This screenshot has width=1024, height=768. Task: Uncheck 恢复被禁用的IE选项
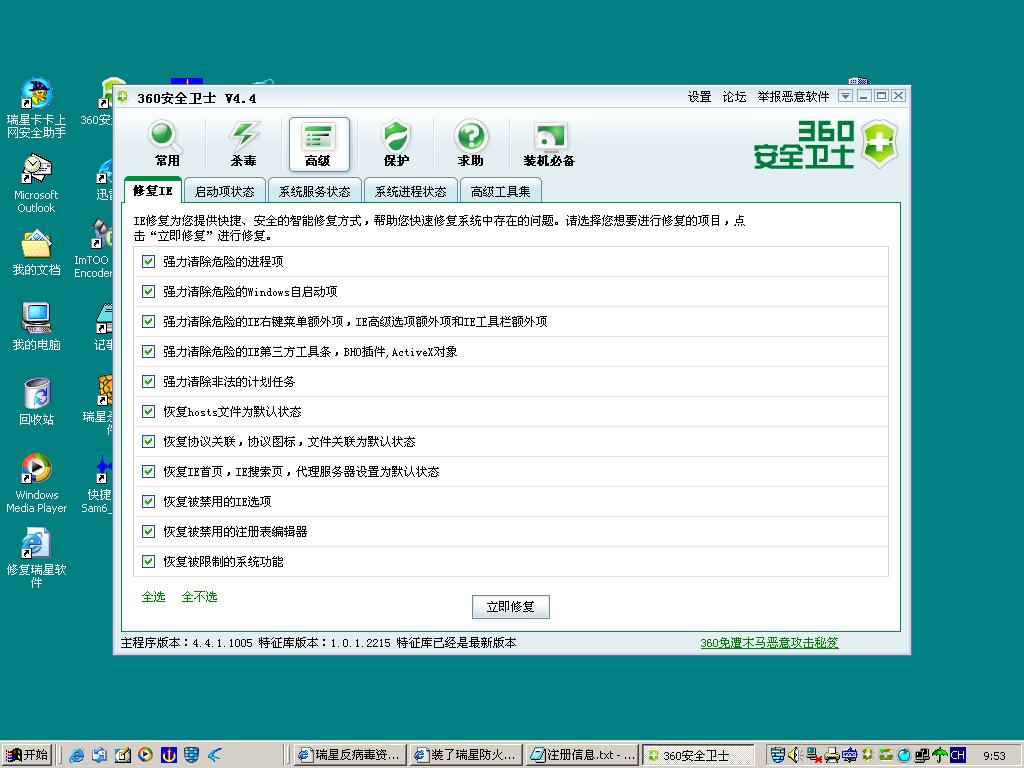(148, 502)
